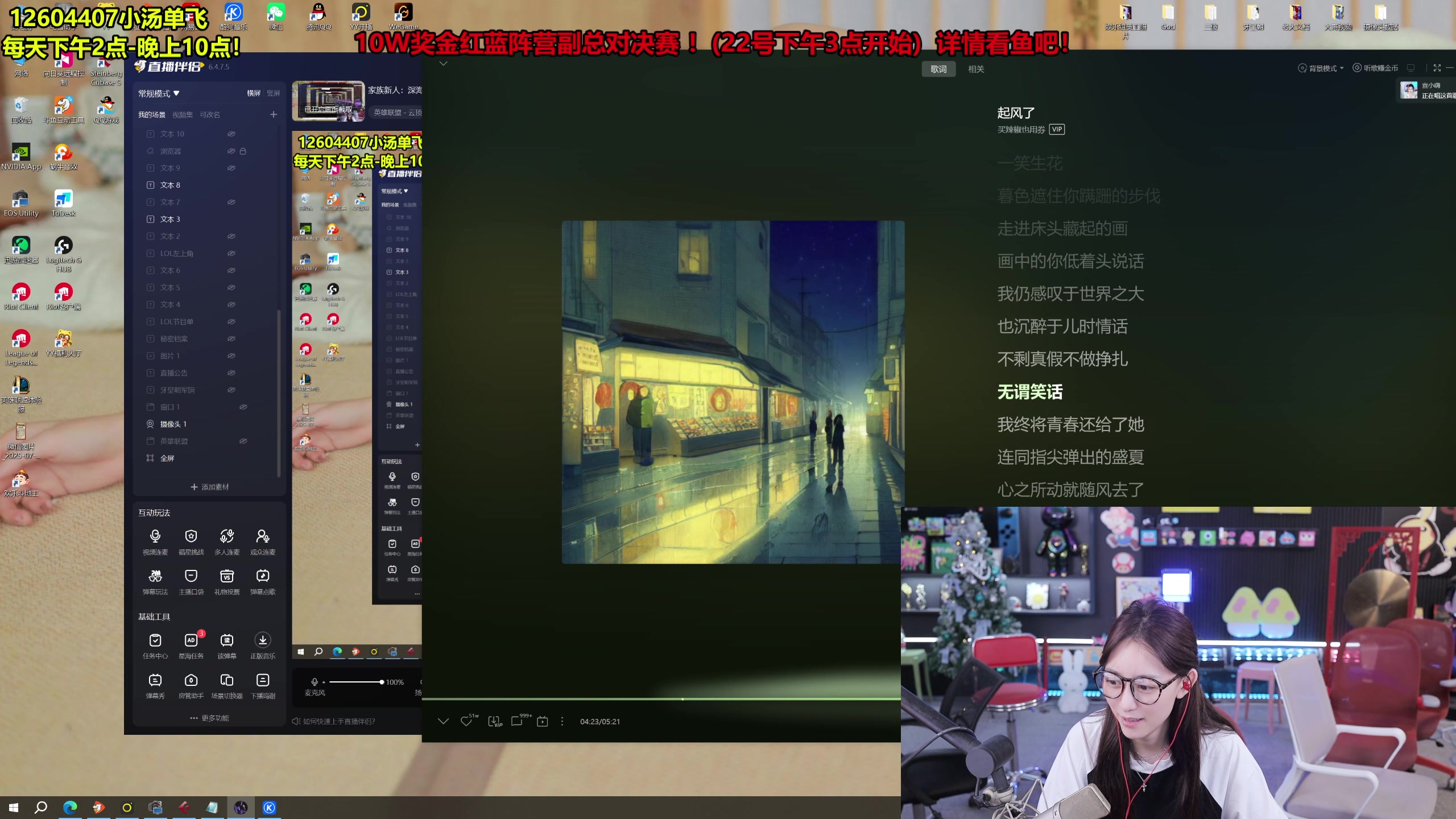Image resolution: width=1456 pixels, height=819 pixels.
Task: Toggle visibility of 浏览器 source
Action: [231, 151]
